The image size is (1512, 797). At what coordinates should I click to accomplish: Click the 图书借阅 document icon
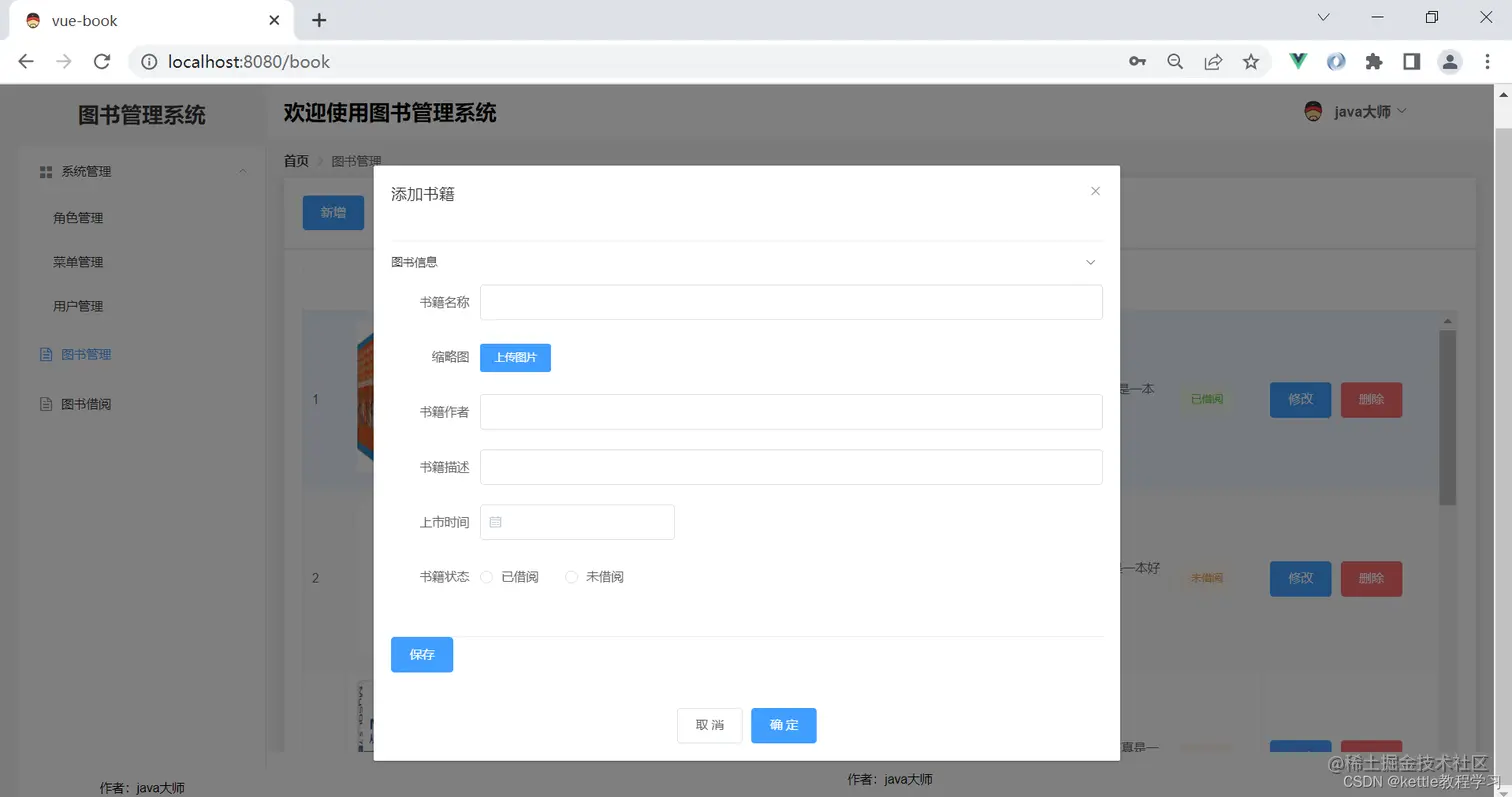(45, 403)
